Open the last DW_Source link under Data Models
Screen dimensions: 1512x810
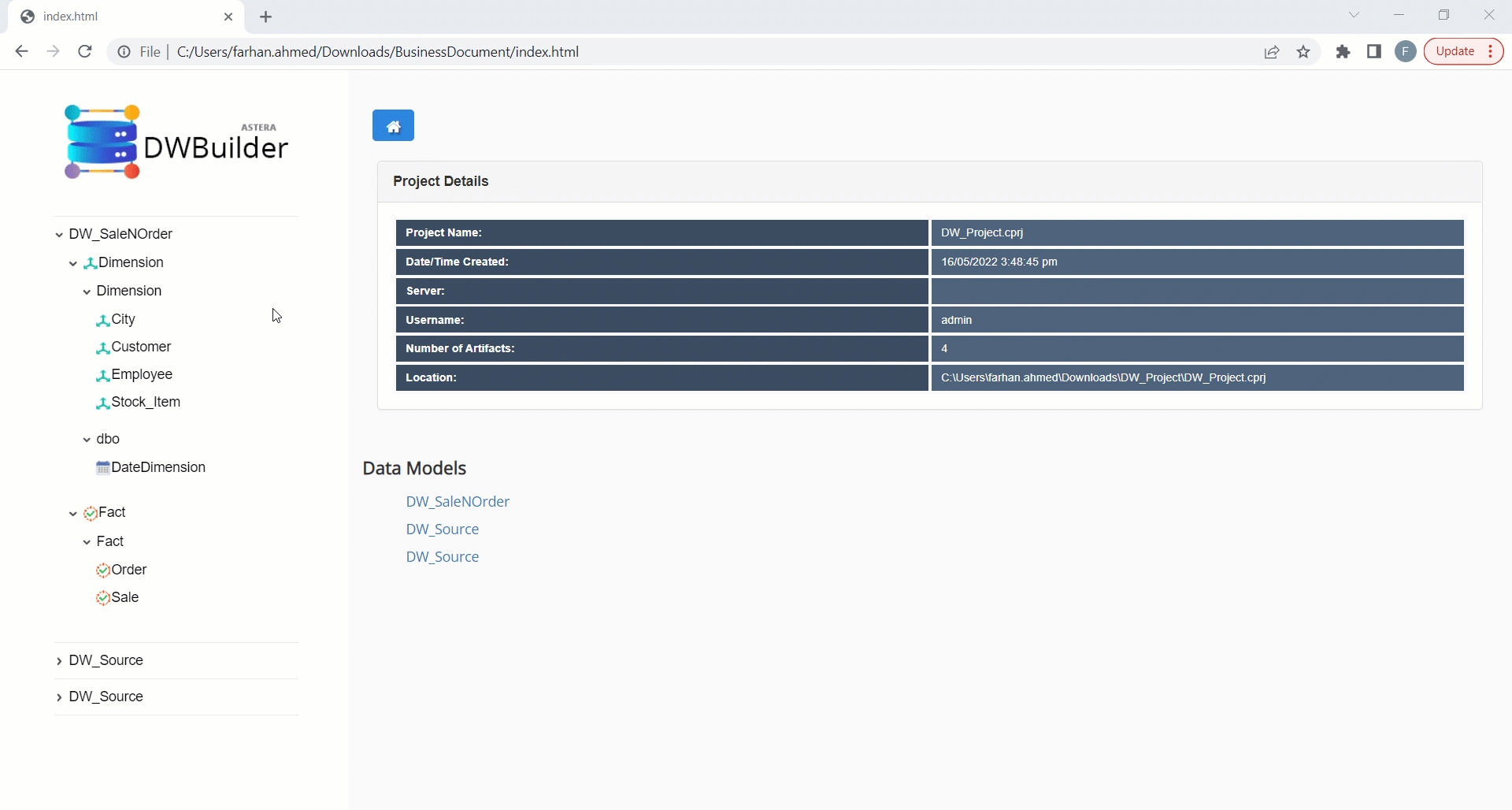pyautogui.click(x=443, y=557)
